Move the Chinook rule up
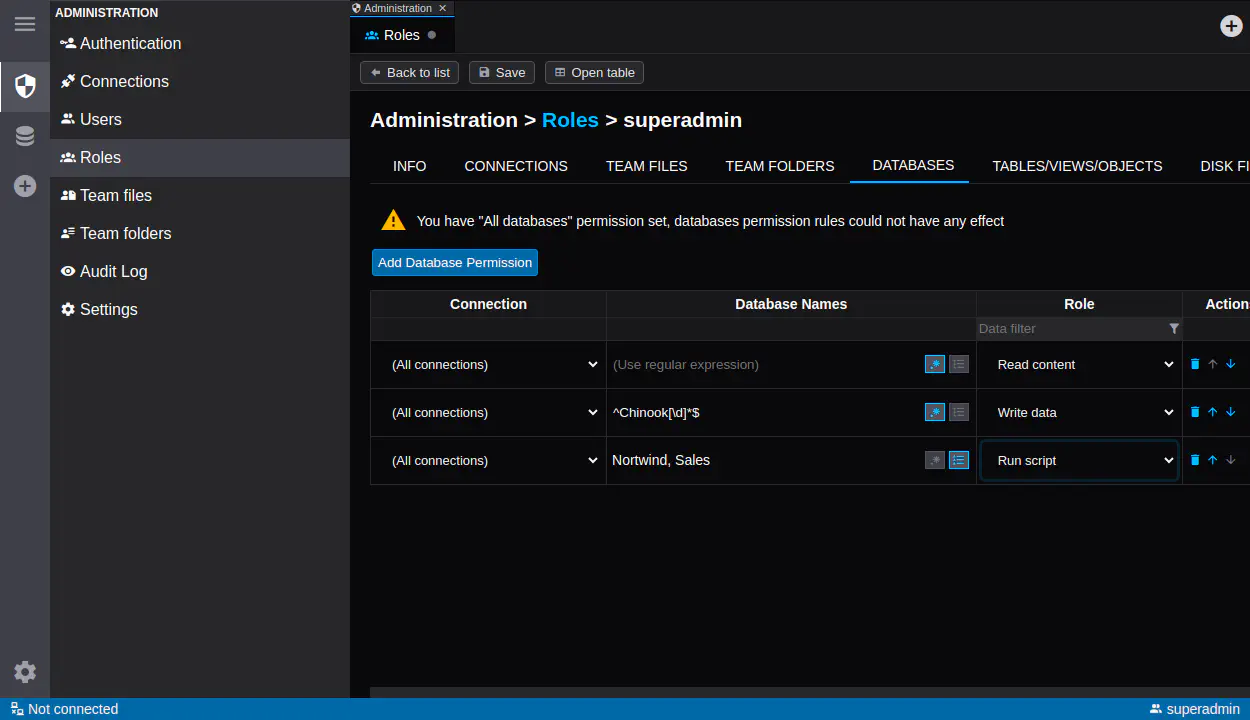Screen dimensions: 1250x720 (1213, 412)
